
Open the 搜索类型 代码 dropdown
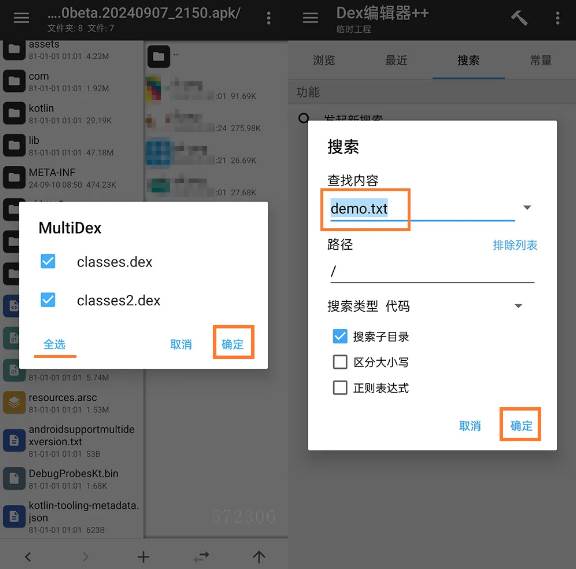[518, 306]
